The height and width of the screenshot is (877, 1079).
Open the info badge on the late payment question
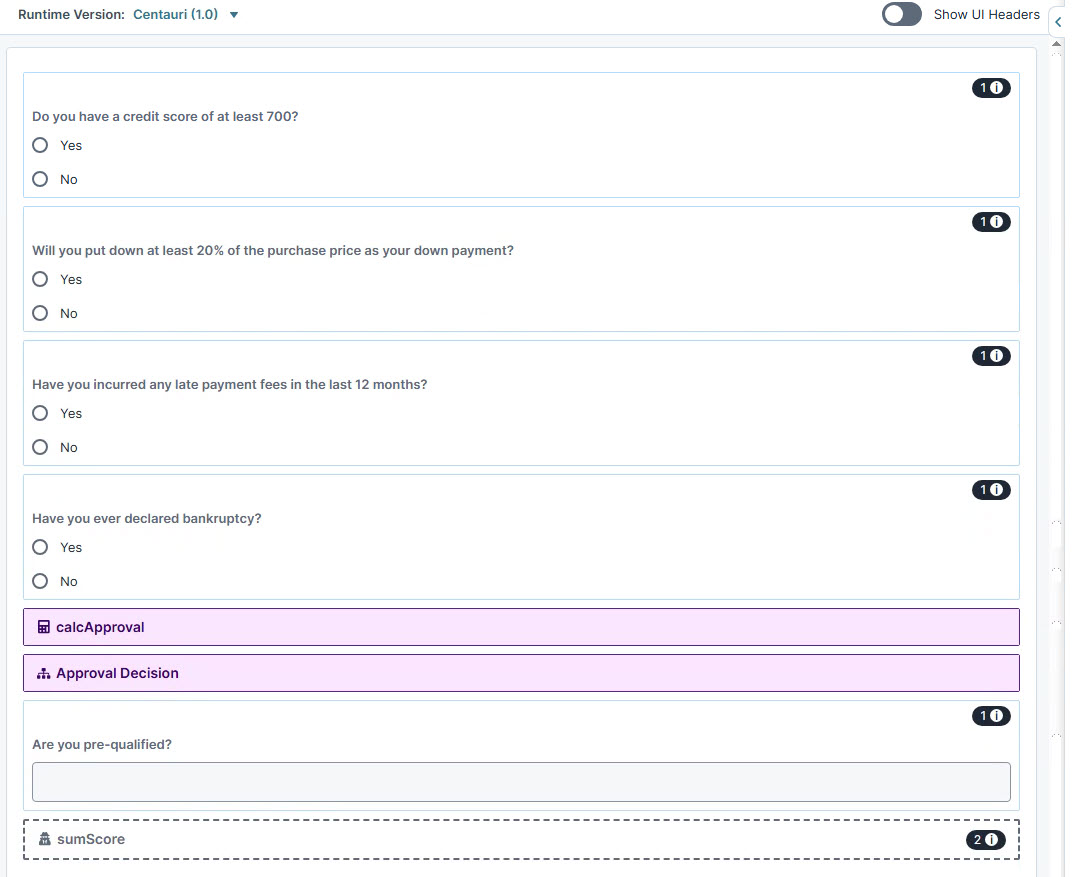(x=991, y=355)
